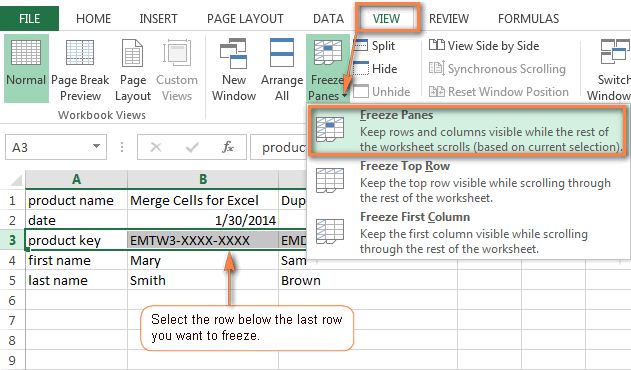631x370 pixels.
Task: Switch to Normal workbook view
Action: 26,68
